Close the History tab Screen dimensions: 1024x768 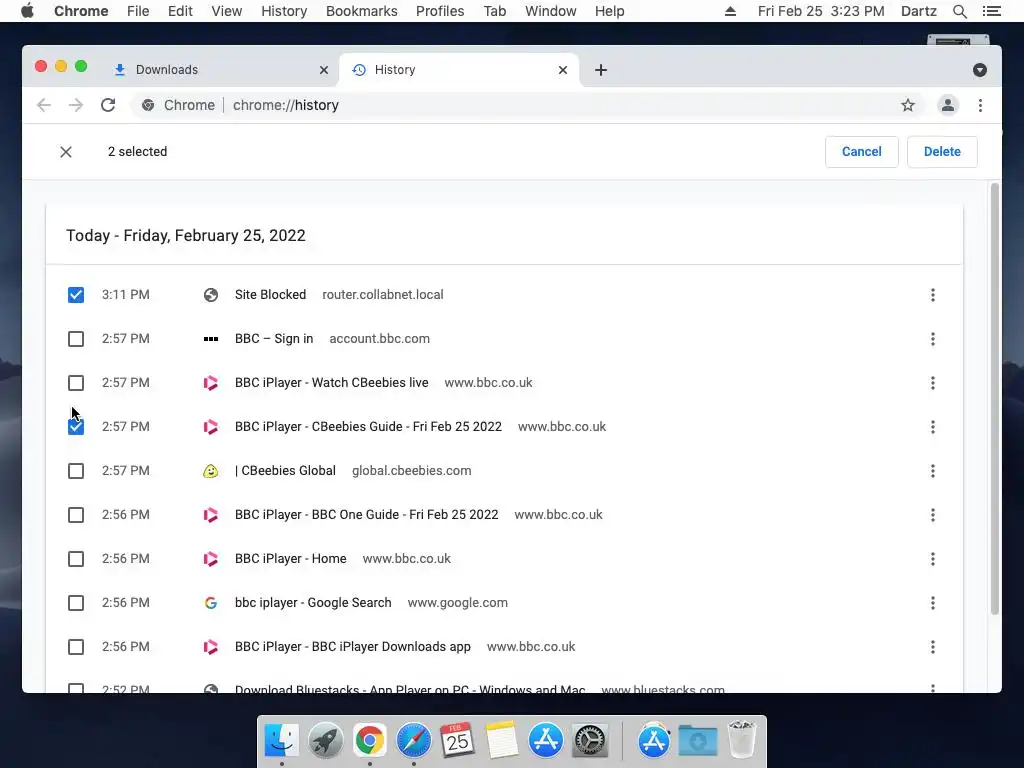(563, 70)
